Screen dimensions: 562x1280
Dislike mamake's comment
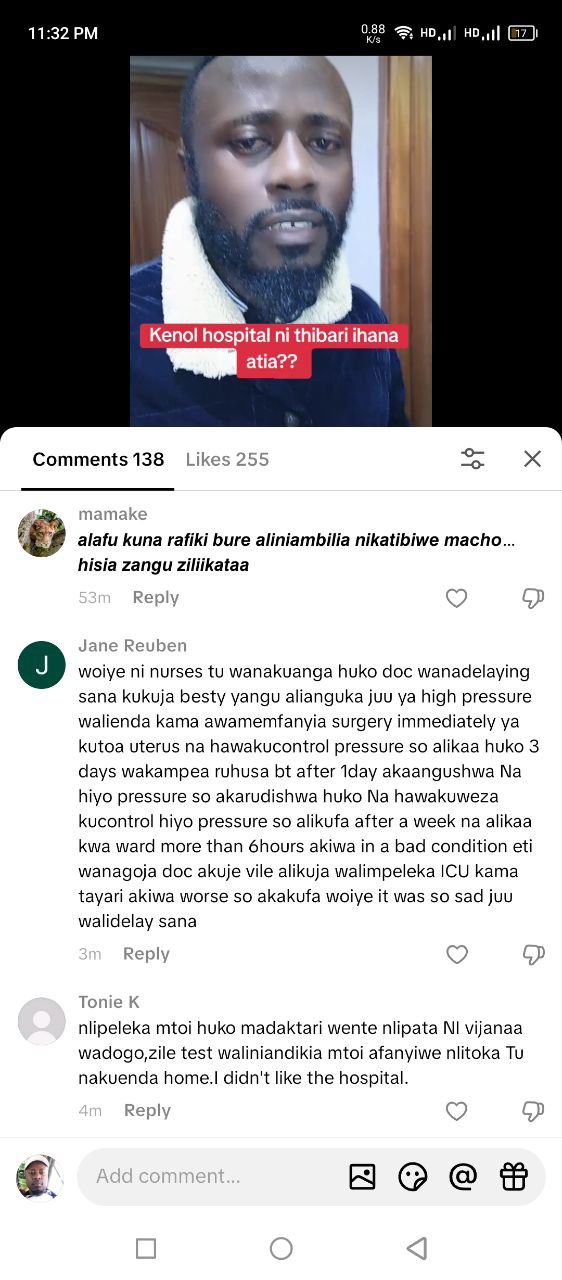[533, 598]
